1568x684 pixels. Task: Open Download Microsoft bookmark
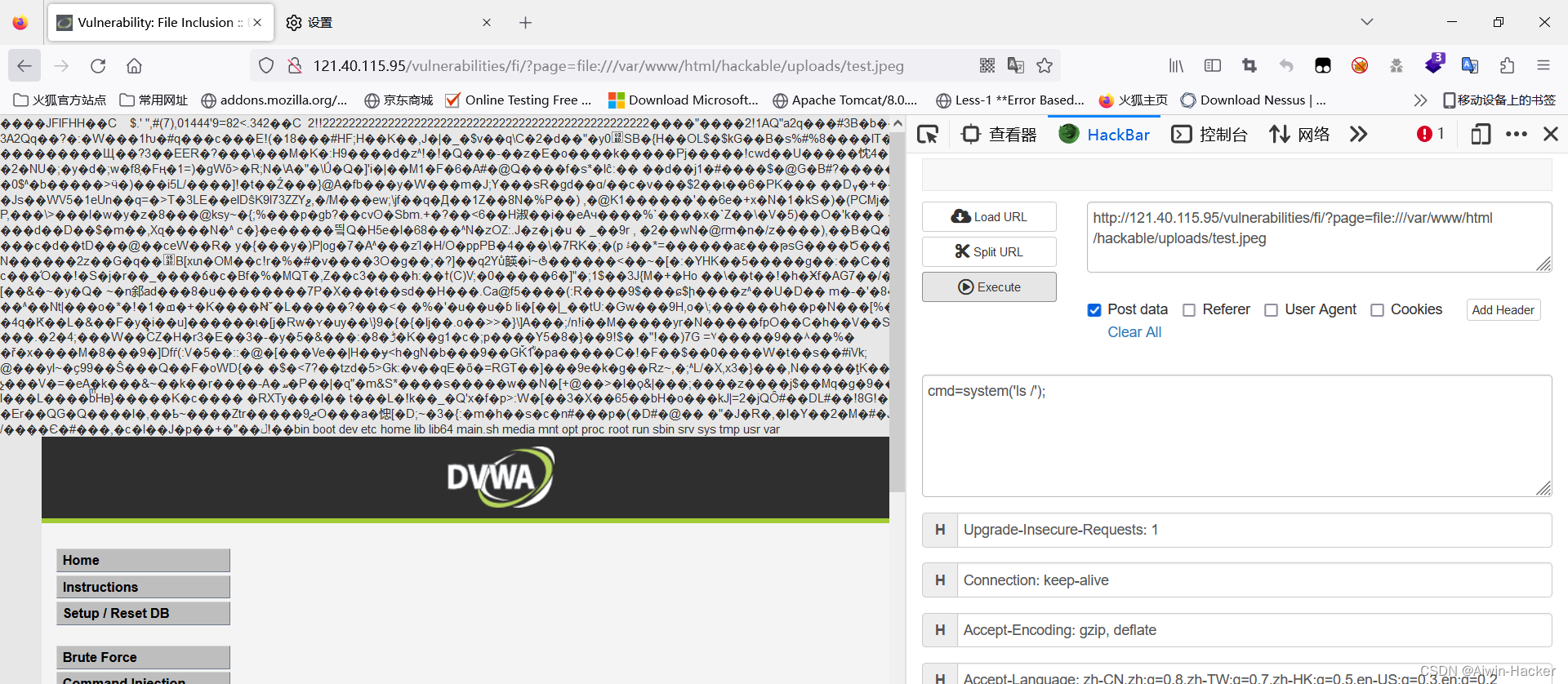(x=684, y=100)
